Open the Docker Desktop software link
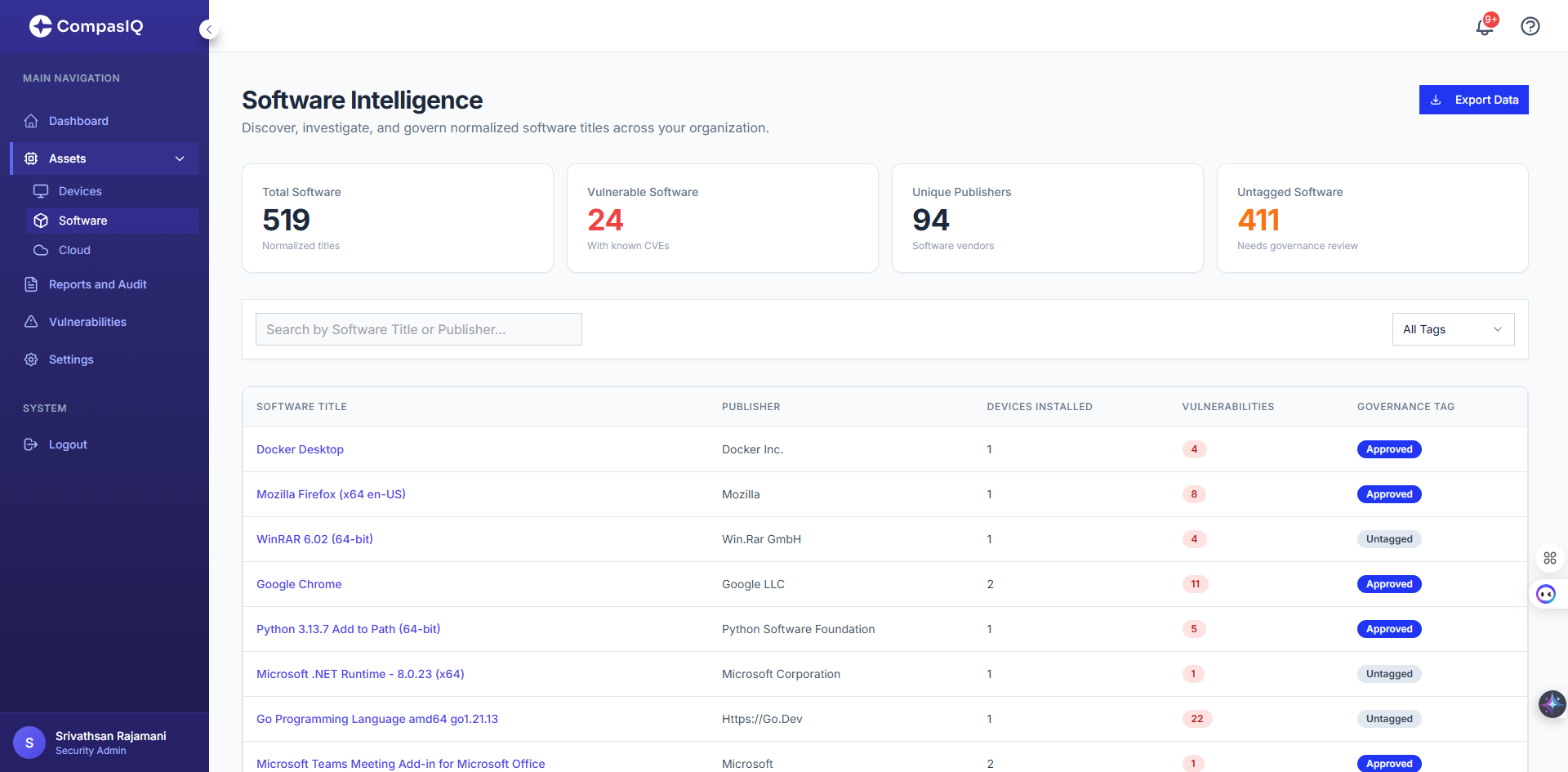The height and width of the screenshot is (772, 1568). (300, 449)
